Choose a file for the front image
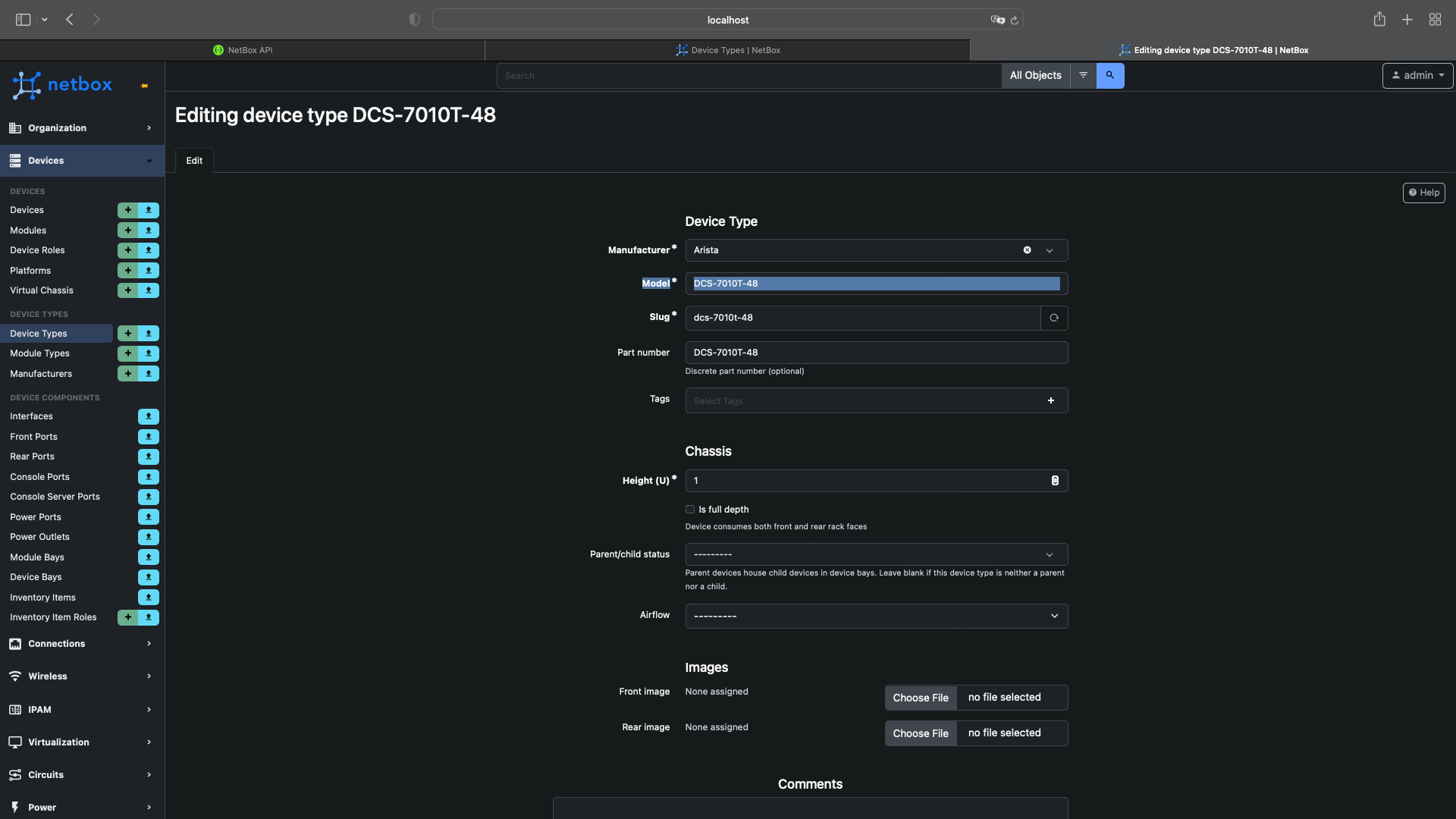The image size is (1456, 819). [920, 697]
